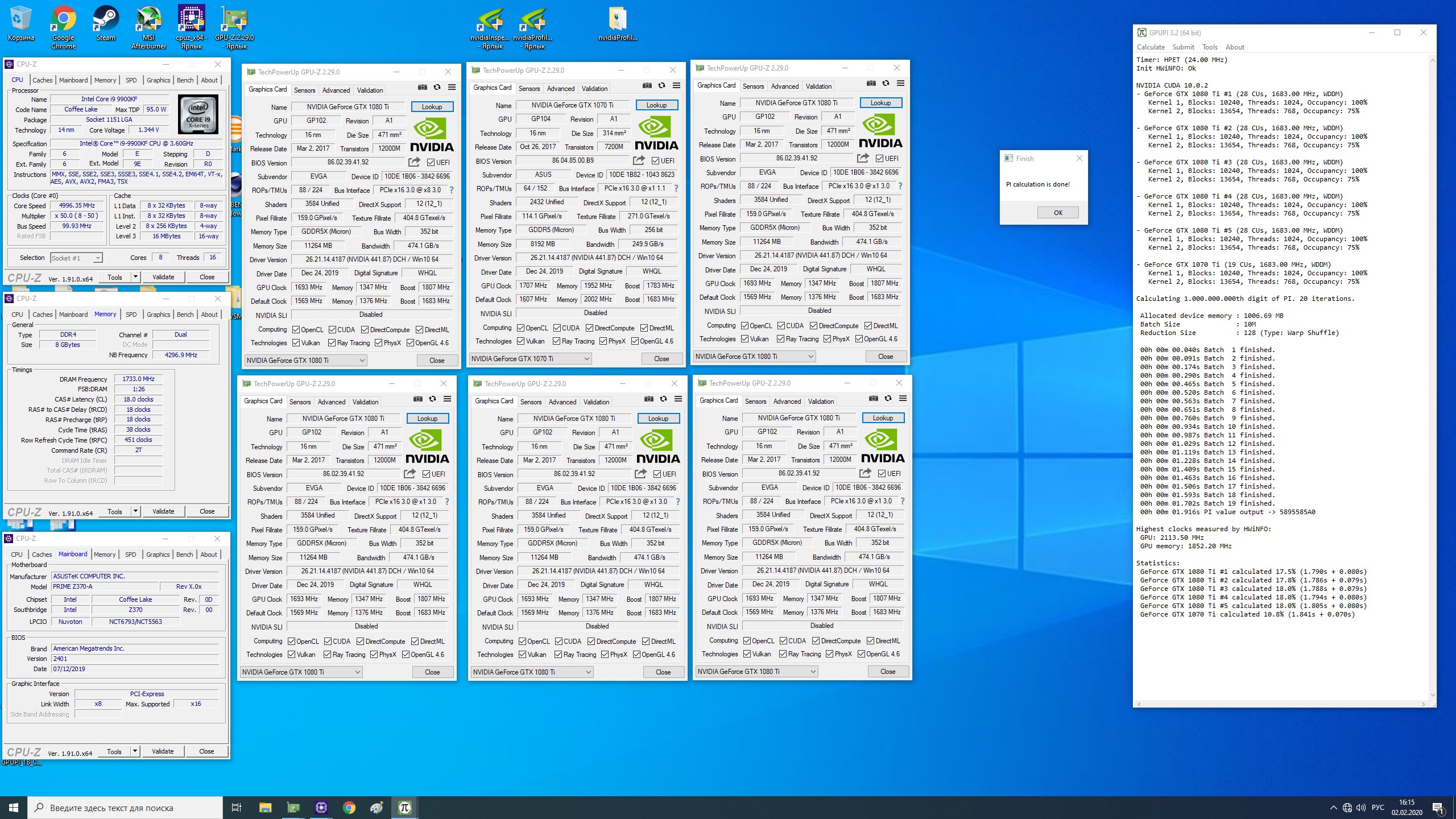
Task: Toggle OpenCL checkbox in top-left GPU-Z window
Action: tap(296, 330)
